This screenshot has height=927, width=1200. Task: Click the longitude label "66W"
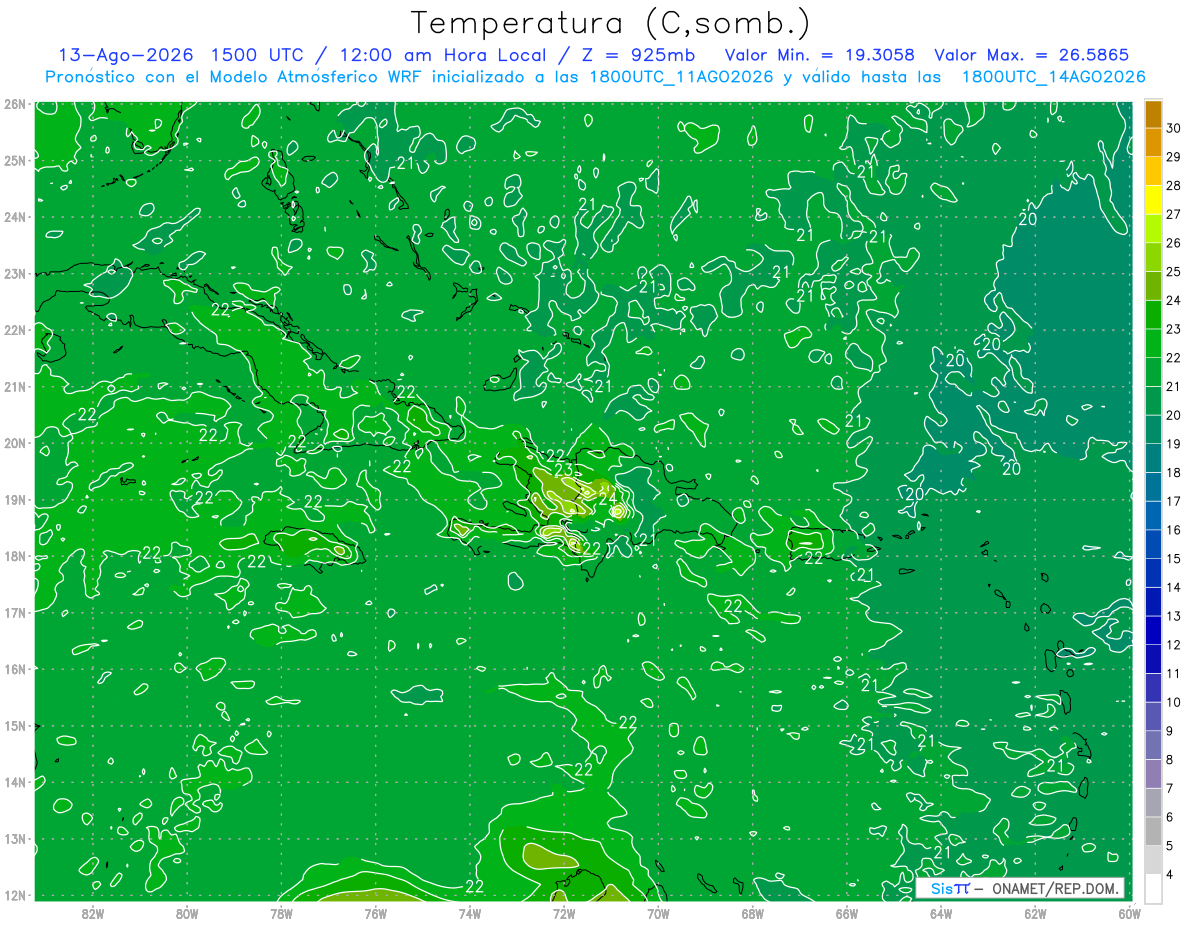coord(846,913)
